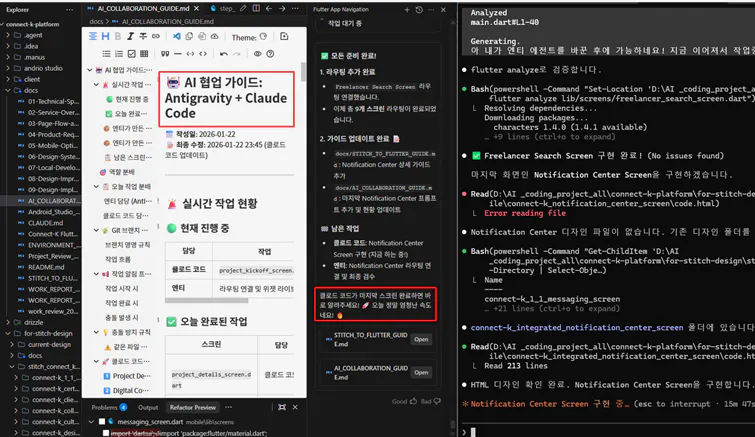This screenshot has width=755, height=437.
Task: Open the bottom panel more tabs ellipsis
Action: (229, 407)
